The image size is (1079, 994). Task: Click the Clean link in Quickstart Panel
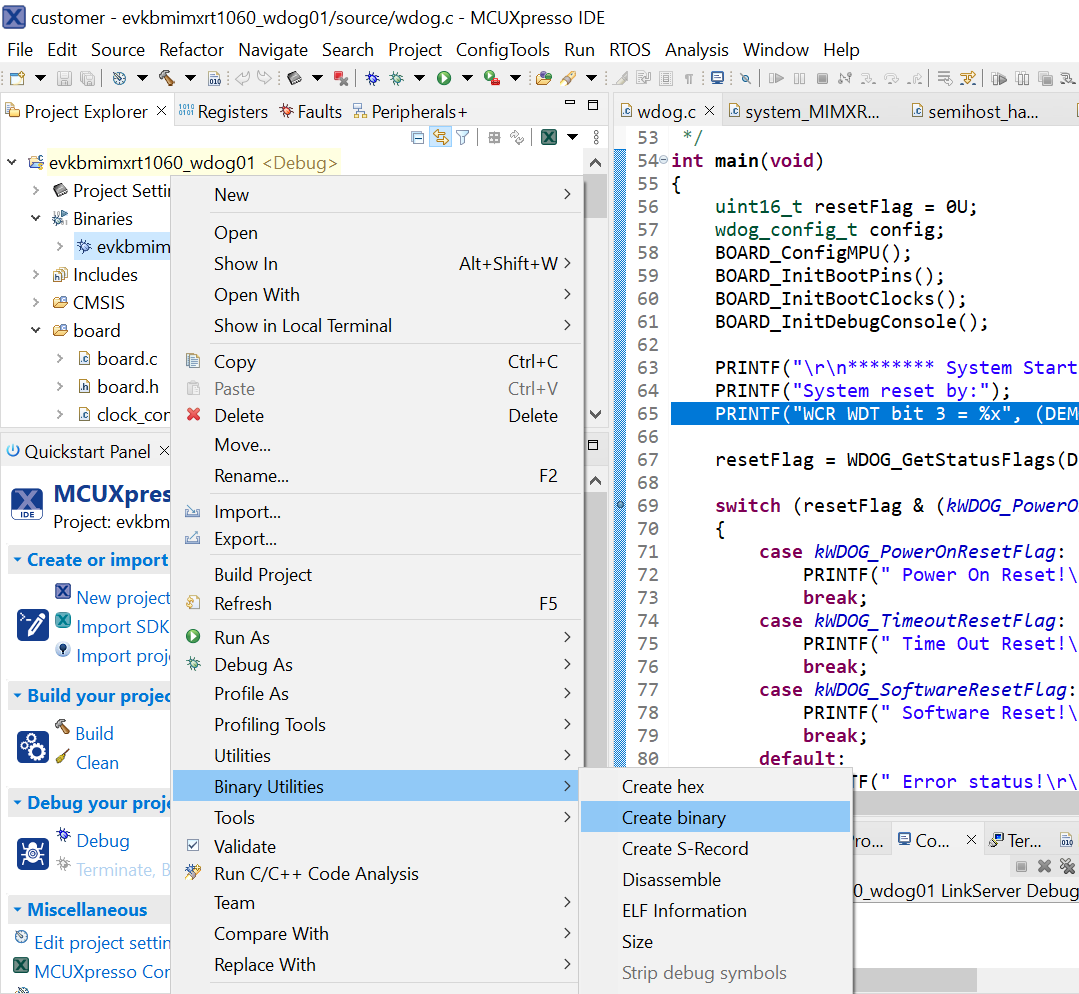tap(96, 762)
